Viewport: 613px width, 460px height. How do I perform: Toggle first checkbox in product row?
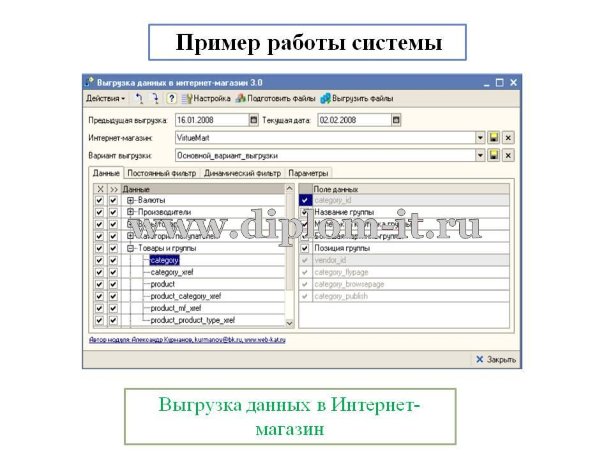click(99, 284)
